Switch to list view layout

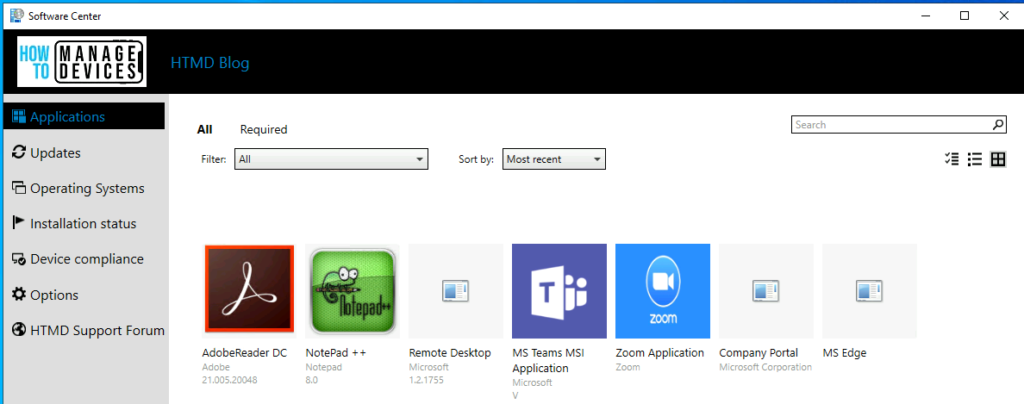pos(974,159)
